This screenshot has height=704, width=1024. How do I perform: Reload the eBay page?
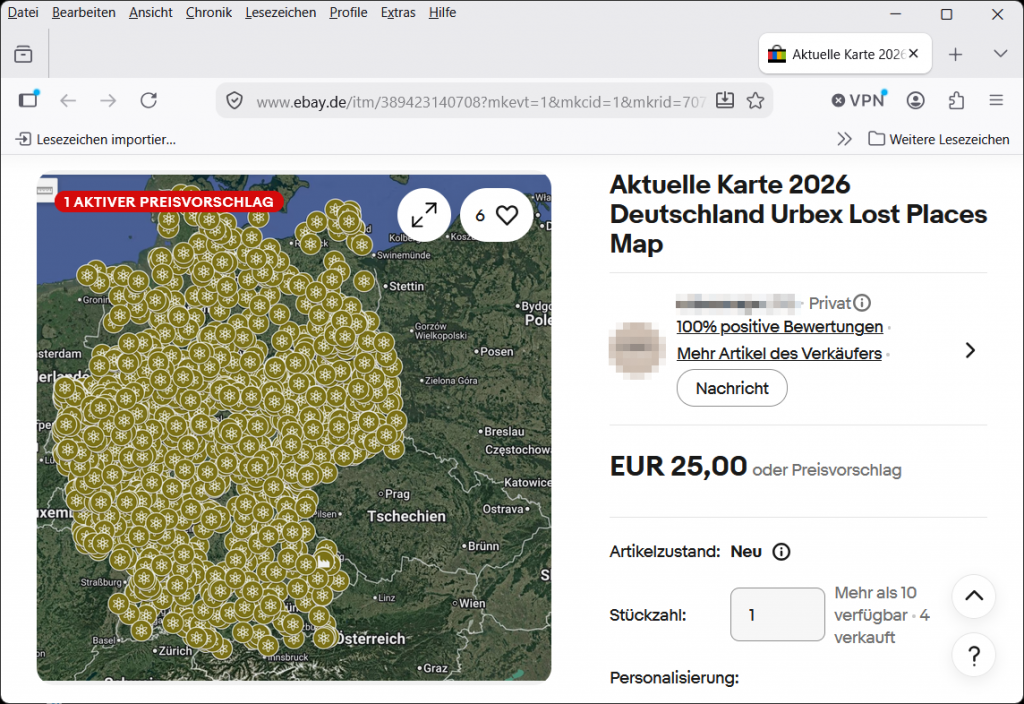(x=149, y=101)
